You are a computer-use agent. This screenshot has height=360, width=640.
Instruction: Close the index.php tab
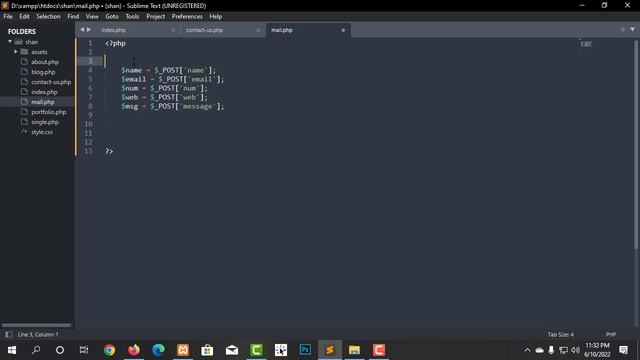[x=173, y=30]
